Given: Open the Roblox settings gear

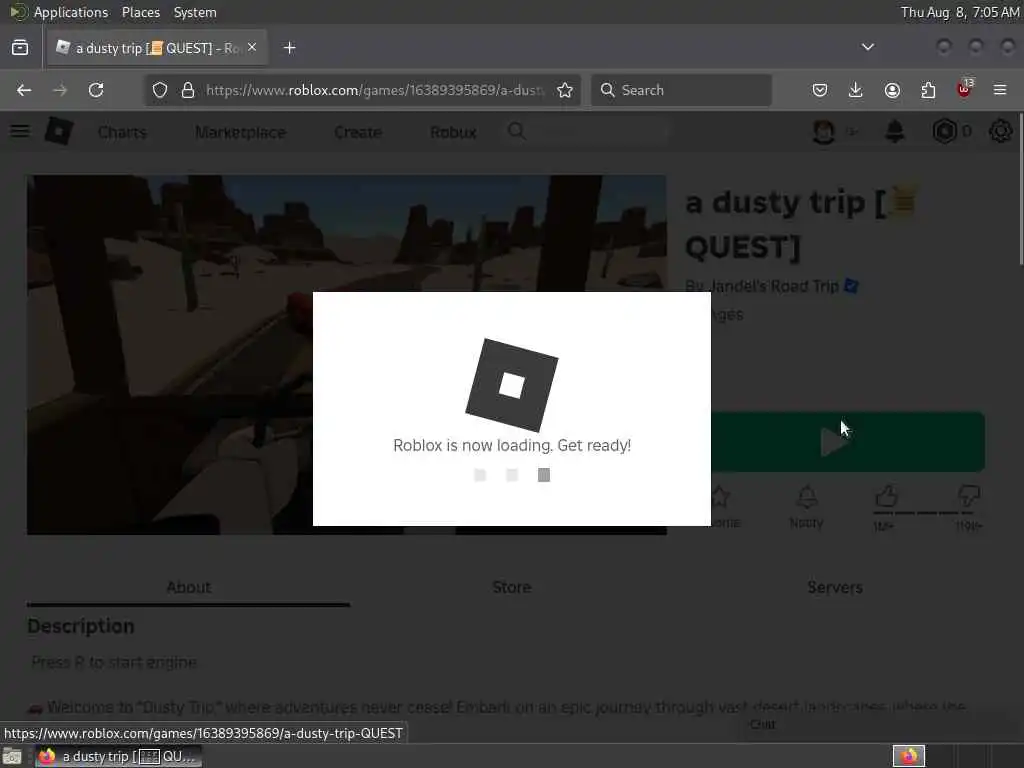Looking at the screenshot, I should point(1000,132).
